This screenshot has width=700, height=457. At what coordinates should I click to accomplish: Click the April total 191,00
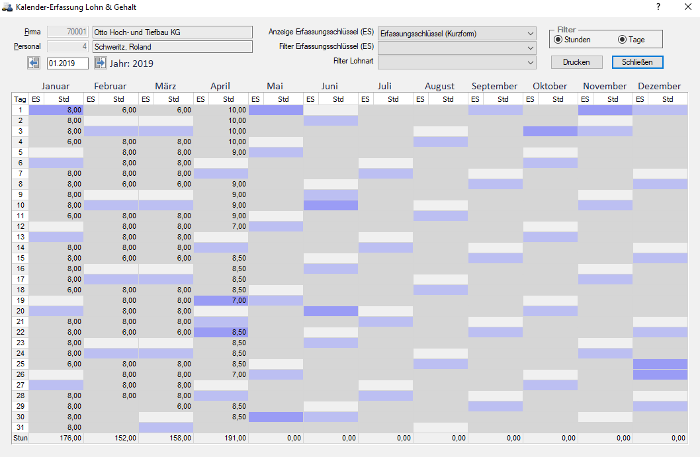tap(221, 438)
